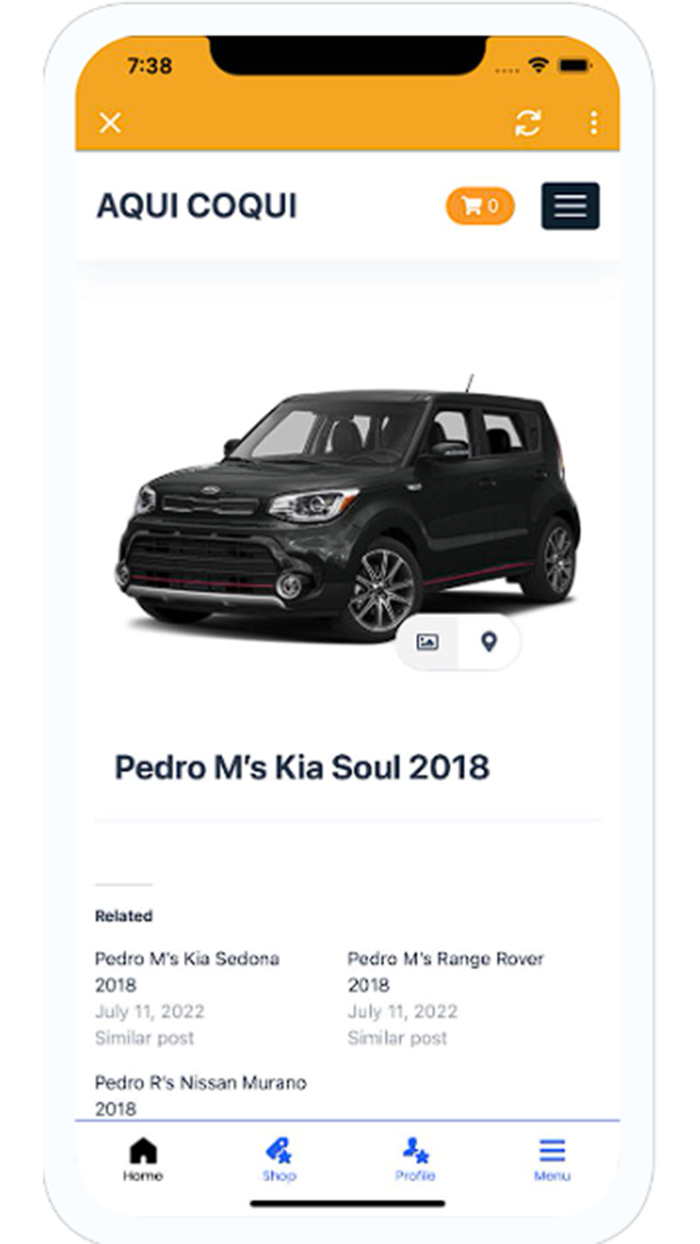
Task: Open Pedro M's Kia Sedona 2018 post
Action: (x=186, y=971)
